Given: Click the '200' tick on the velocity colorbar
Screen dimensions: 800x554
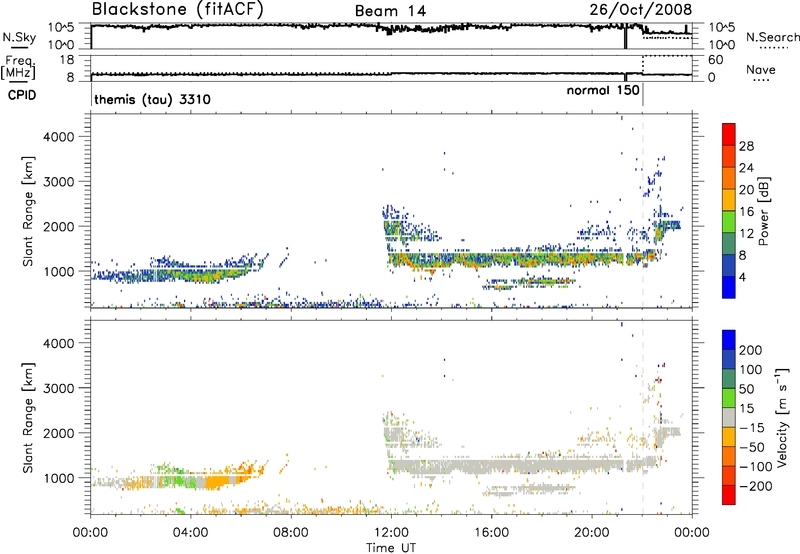Looking at the screenshot, I should (751, 350).
